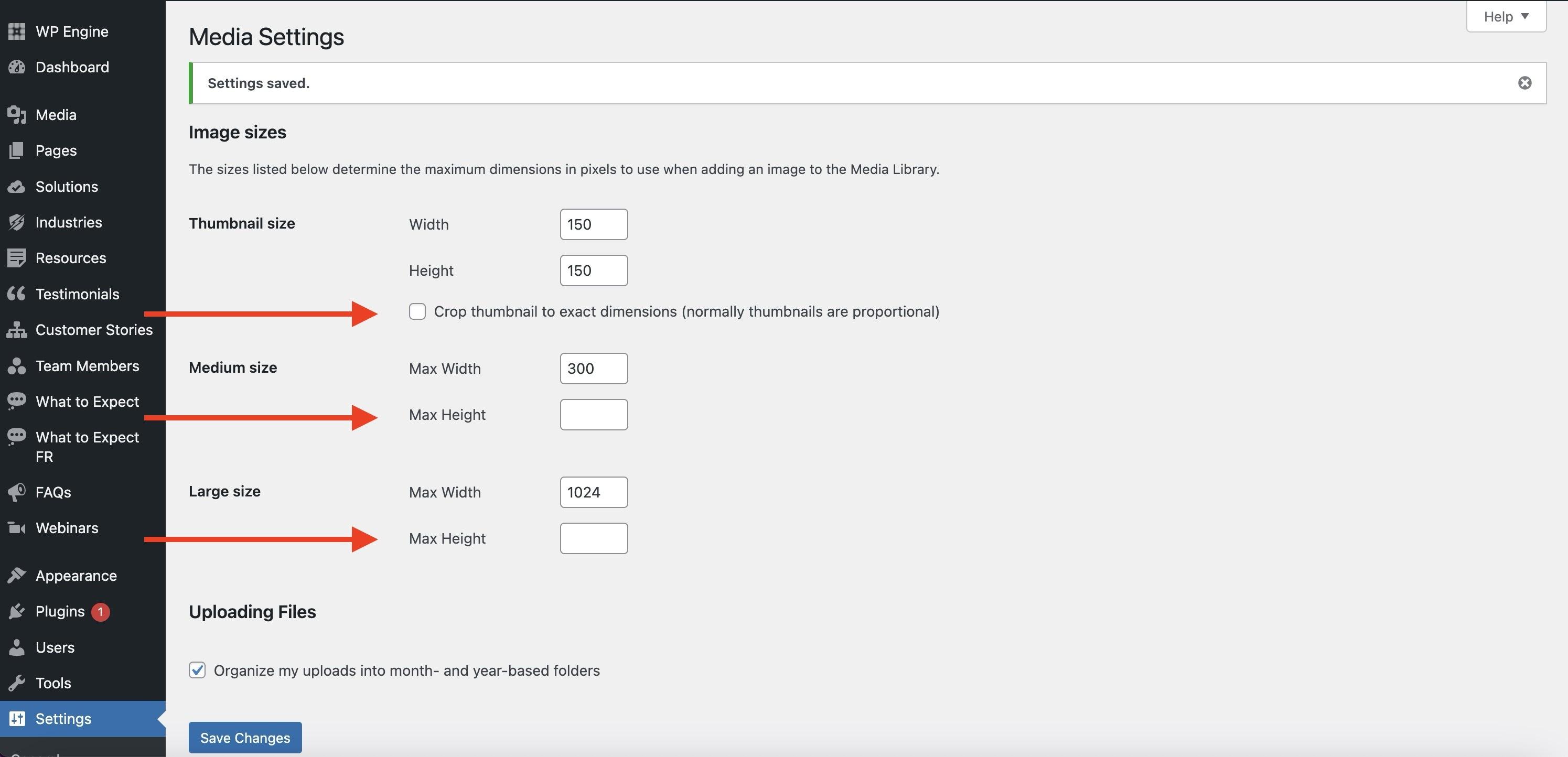Click the Large size Max Width field
The width and height of the screenshot is (1568, 757).
(x=594, y=492)
